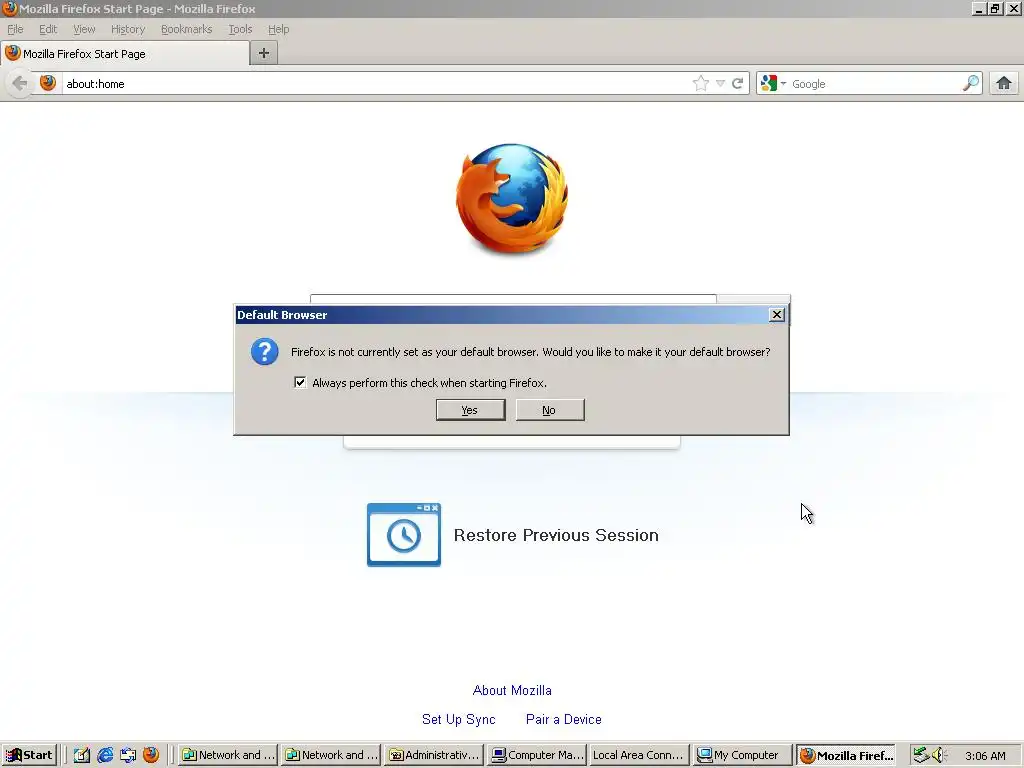This screenshot has height=768, width=1024.
Task: Open the Bookmarks menu
Action: [187, 29]
